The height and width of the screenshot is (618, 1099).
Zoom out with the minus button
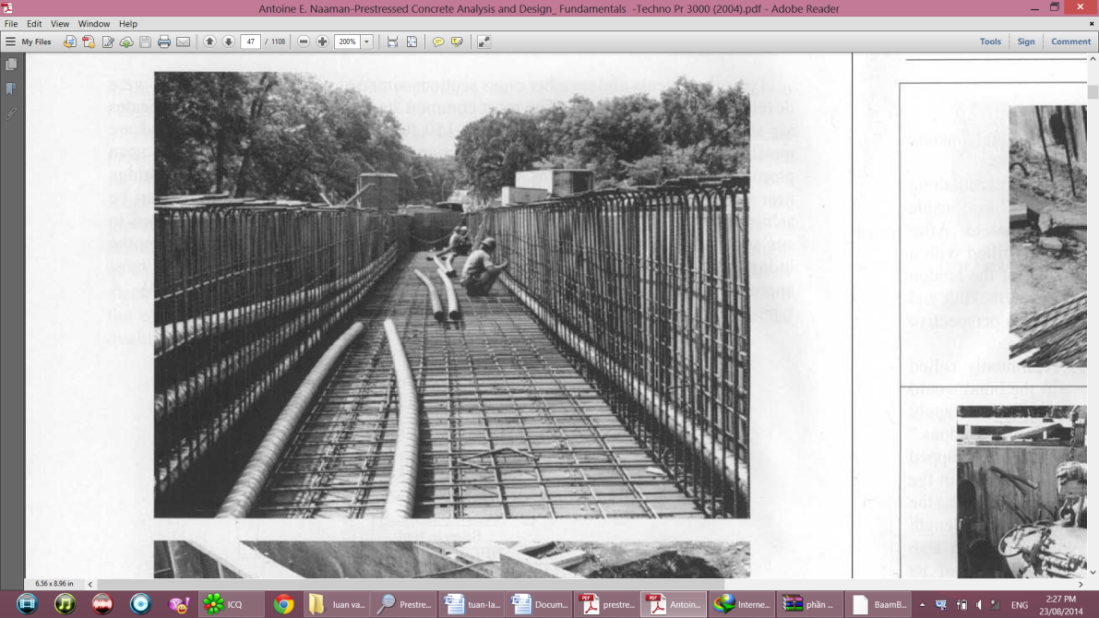(303, 42)
